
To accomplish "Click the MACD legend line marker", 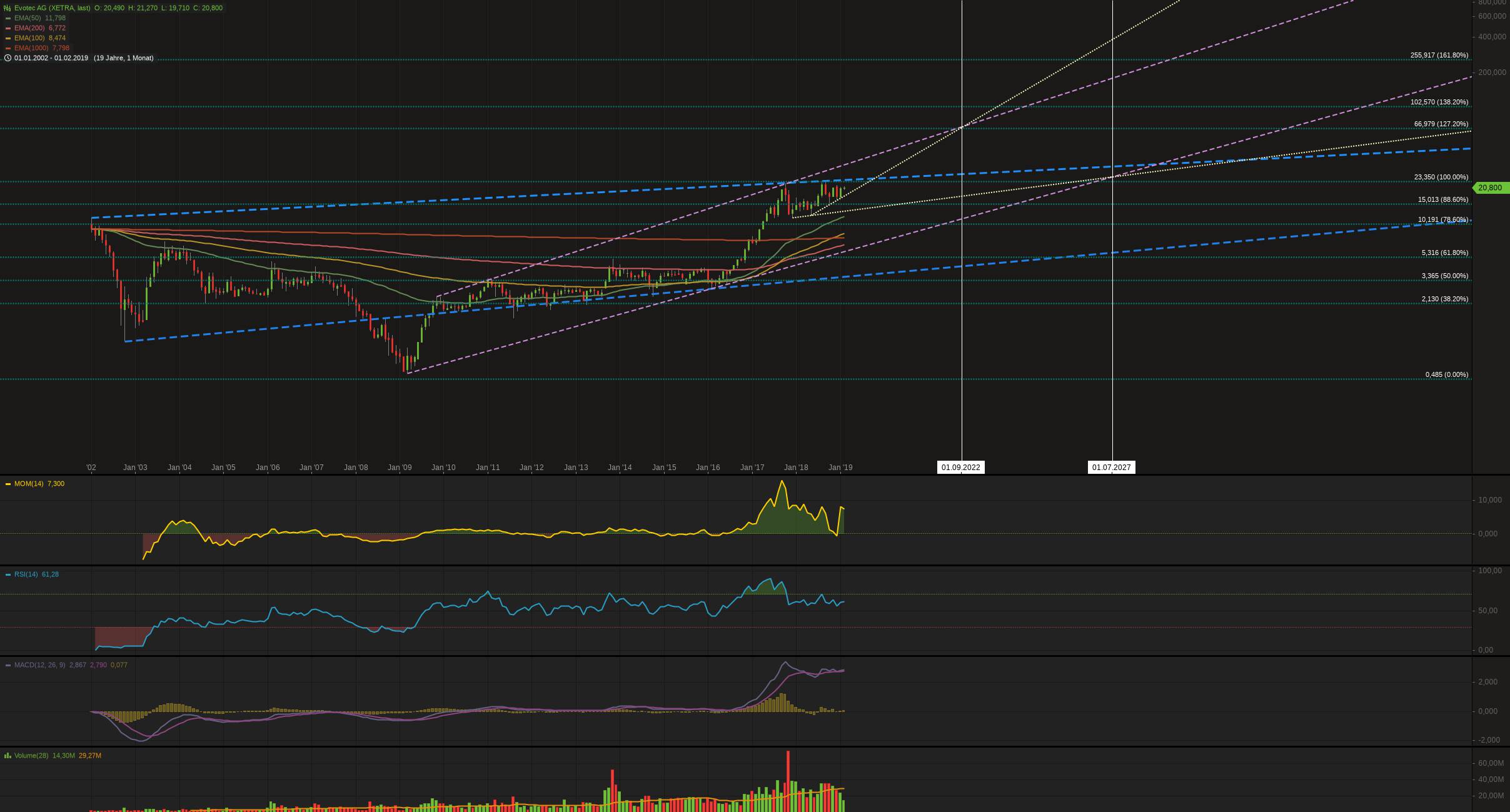I will [8, 665].
